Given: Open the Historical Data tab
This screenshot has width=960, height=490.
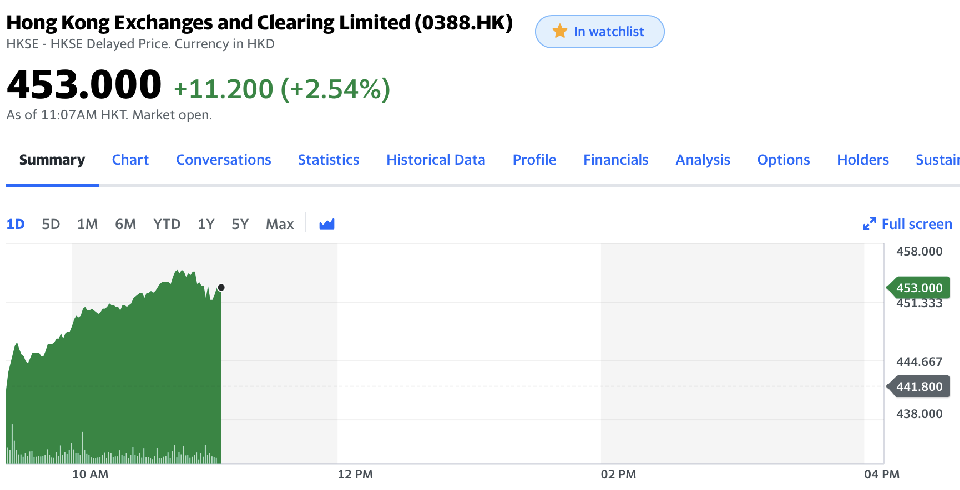Looking at the screenshot, I should (435, 160).
